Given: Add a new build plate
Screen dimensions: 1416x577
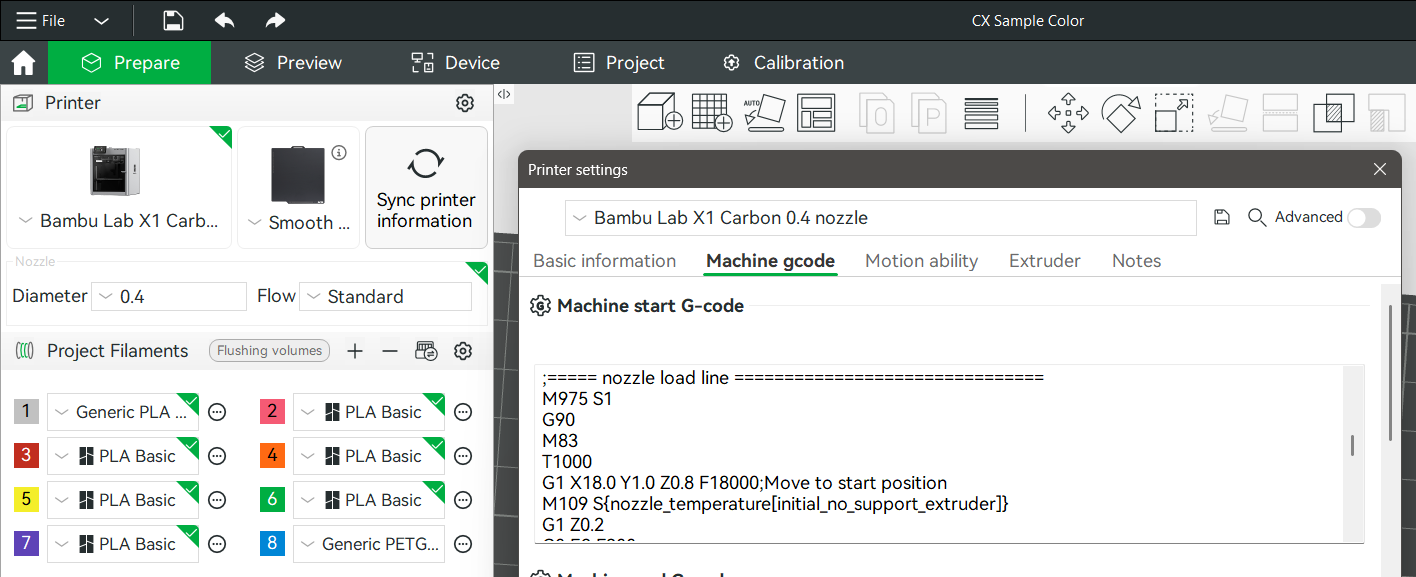Looking at the screenshot, I should coord(712,112).
